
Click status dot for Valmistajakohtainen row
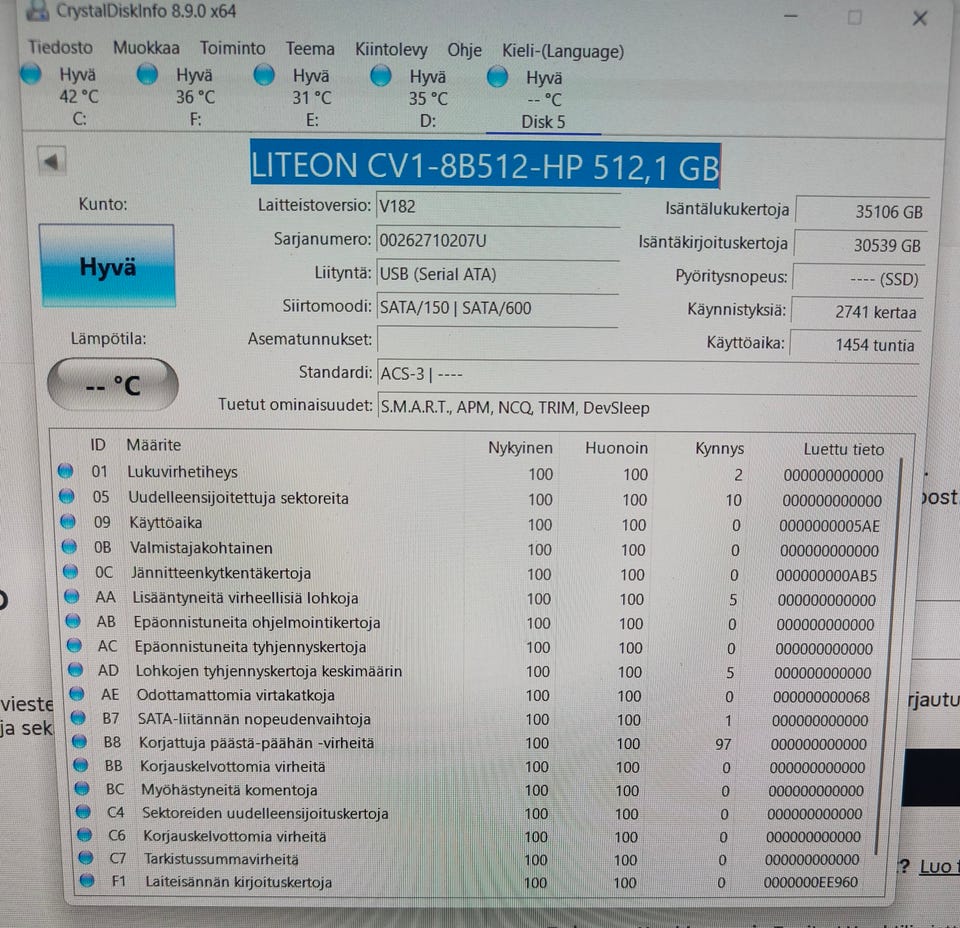(x=70, y=546)
